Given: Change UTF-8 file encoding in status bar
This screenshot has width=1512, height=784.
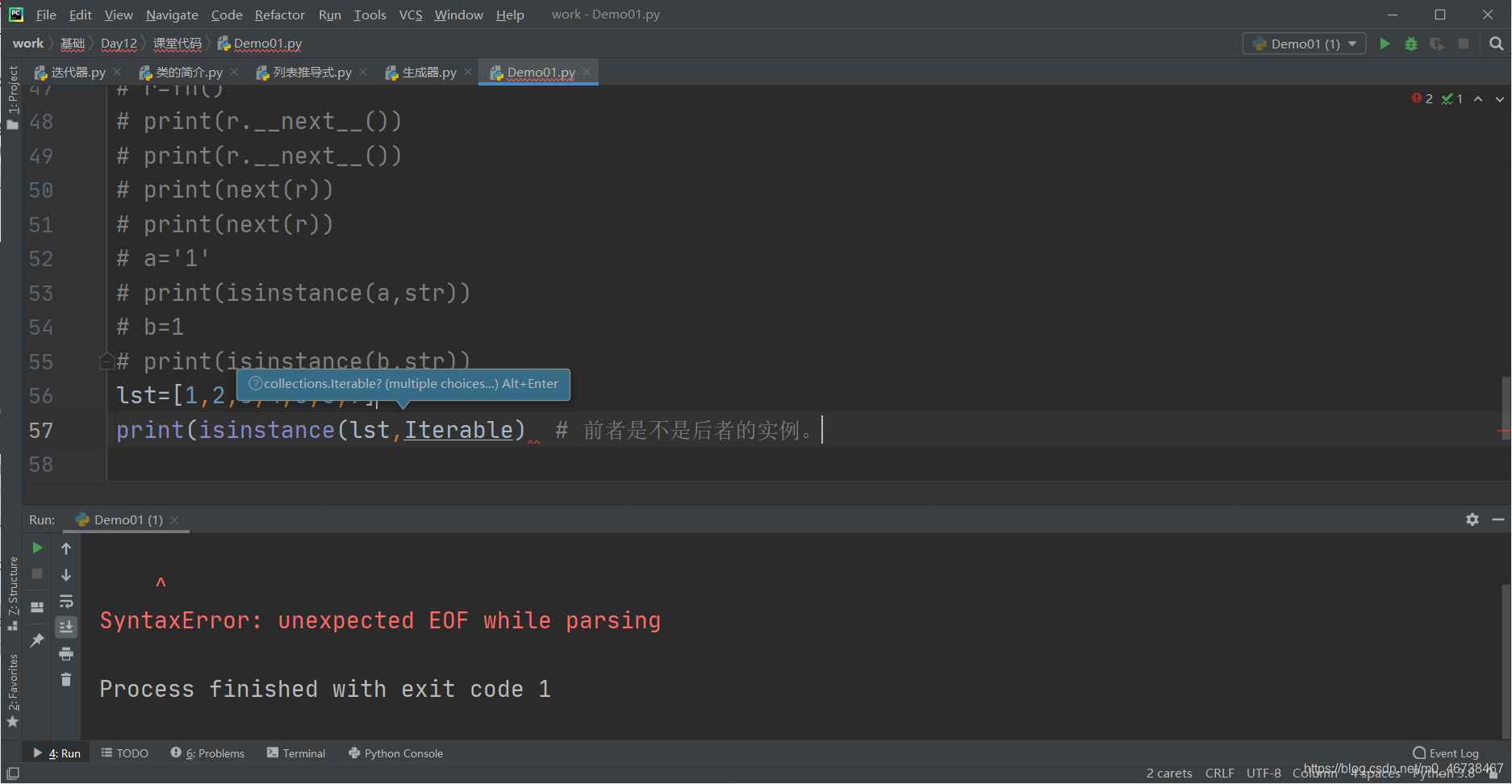Looking at the screenshot, I should tap(1263, 773).
